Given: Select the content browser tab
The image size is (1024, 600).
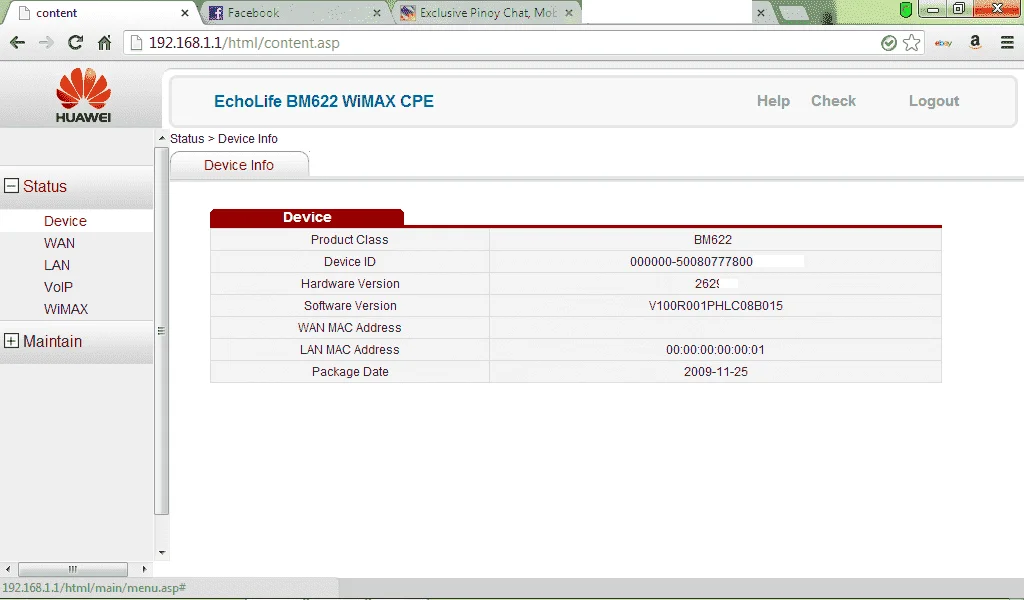Looking at the screenshot, I should pos(98,12).
